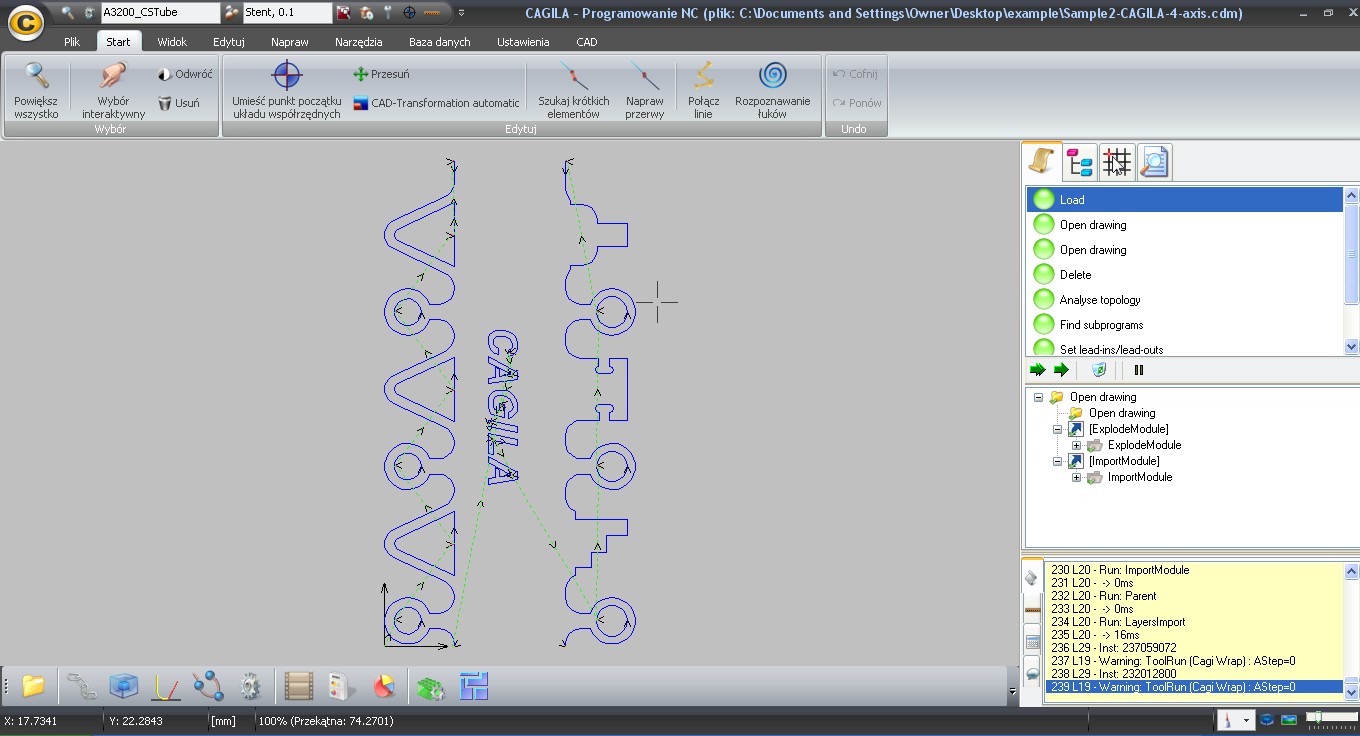
Task: Select log line 230 Run: ImportModule
Action: [x=1120, y=570]
